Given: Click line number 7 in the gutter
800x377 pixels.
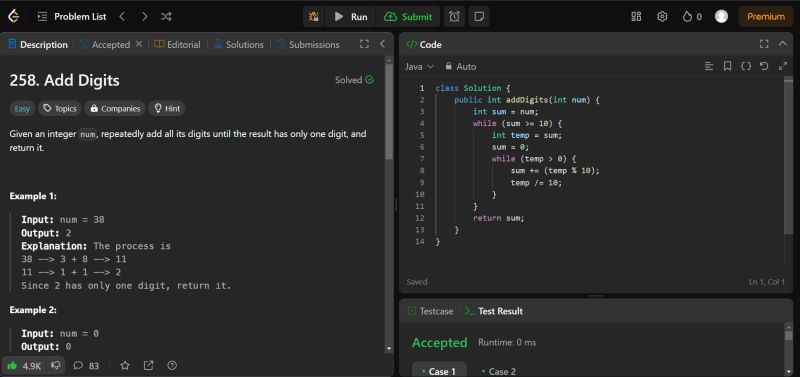Looking at the screenshot, I should pyautogui.click(x=421, y=159).
